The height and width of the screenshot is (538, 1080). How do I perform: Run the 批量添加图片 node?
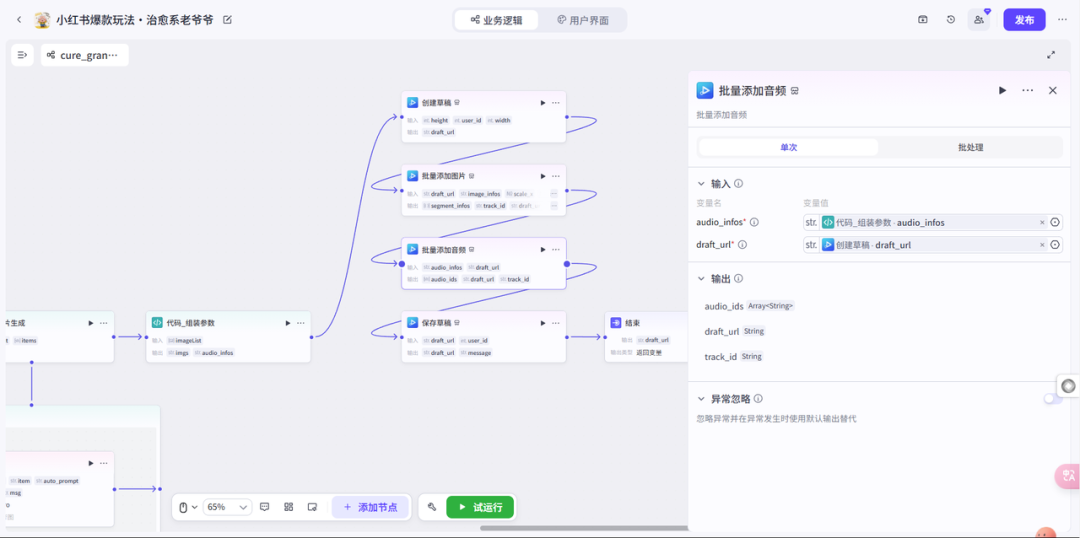pyautogui.click(x=543, y=176)
